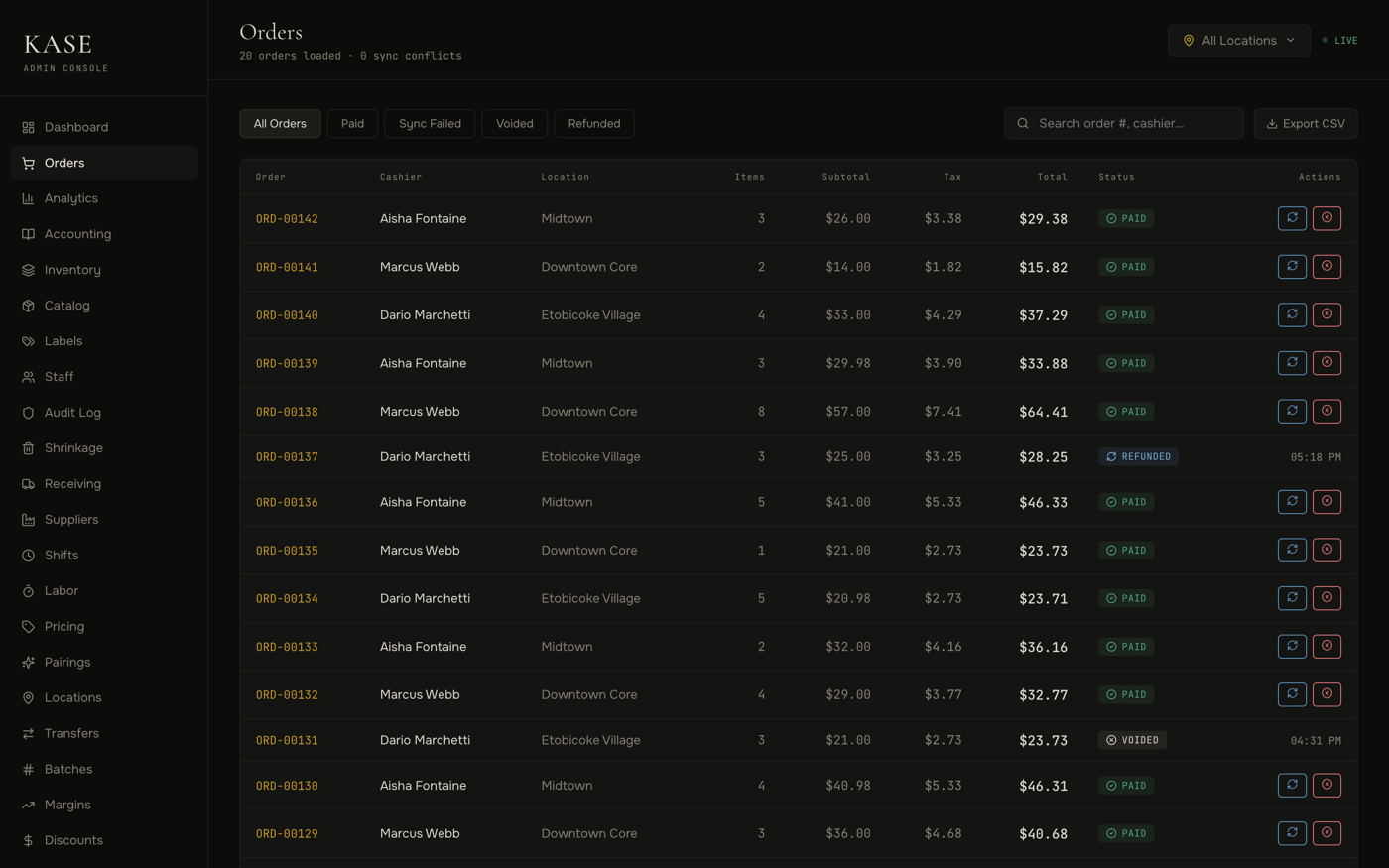Click void icon for order ORD-00135
The image size is (1389, 868).
(x=1326, y=550)
